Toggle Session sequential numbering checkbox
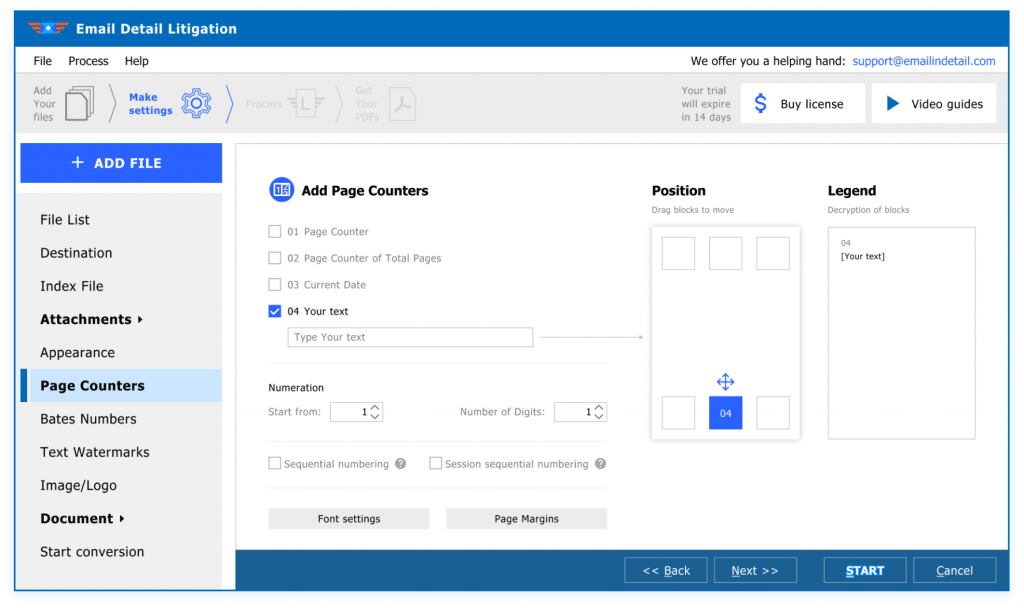1024x609 pixels. (x=435, y=463)
